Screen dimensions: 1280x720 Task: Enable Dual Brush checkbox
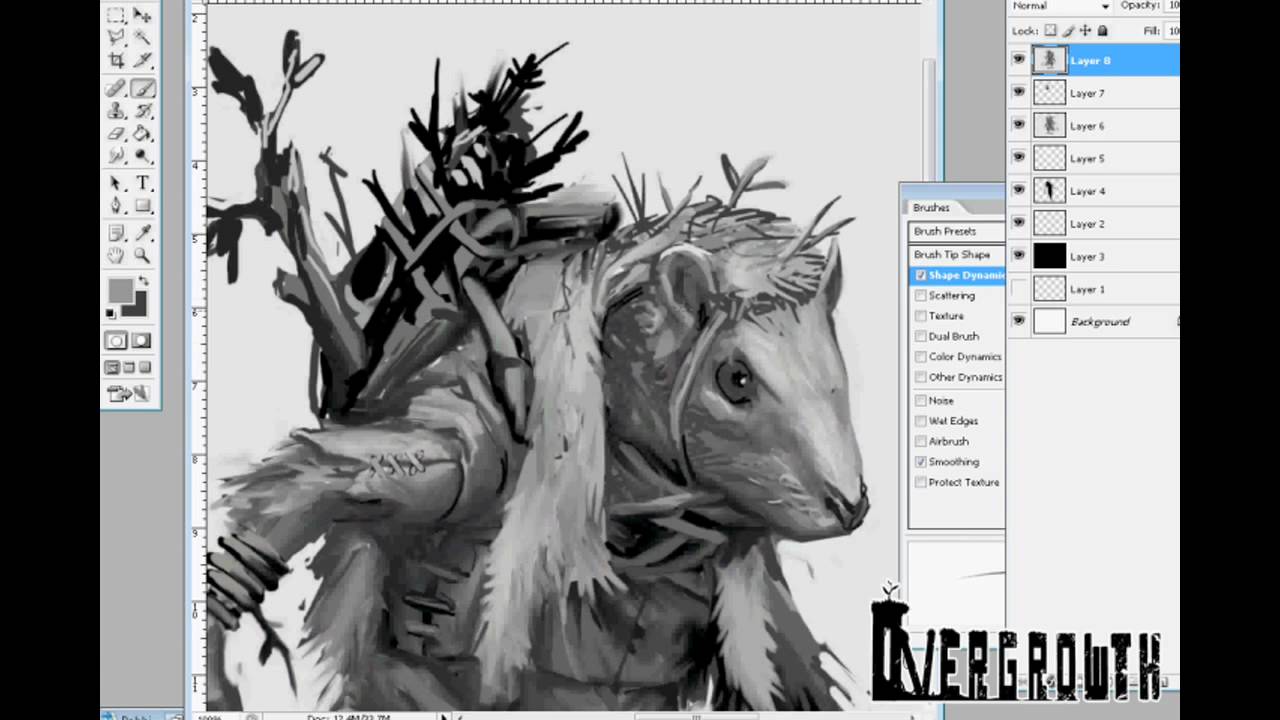point(920,337)
